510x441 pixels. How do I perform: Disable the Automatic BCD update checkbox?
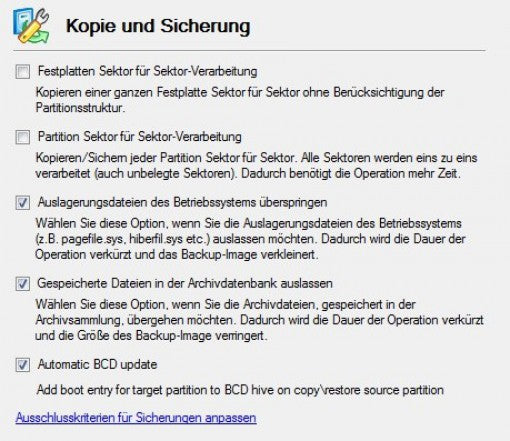23,365
